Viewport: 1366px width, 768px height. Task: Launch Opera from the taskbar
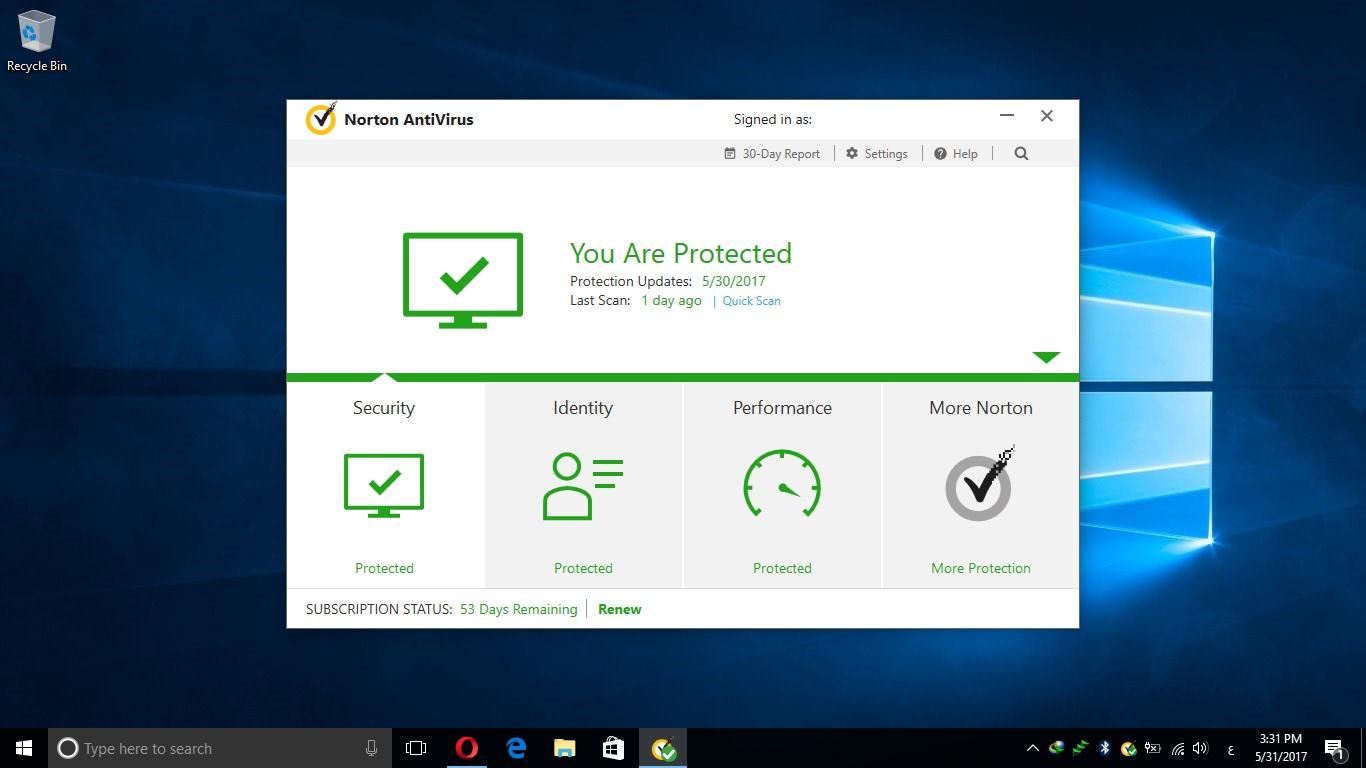pos(466,748)
